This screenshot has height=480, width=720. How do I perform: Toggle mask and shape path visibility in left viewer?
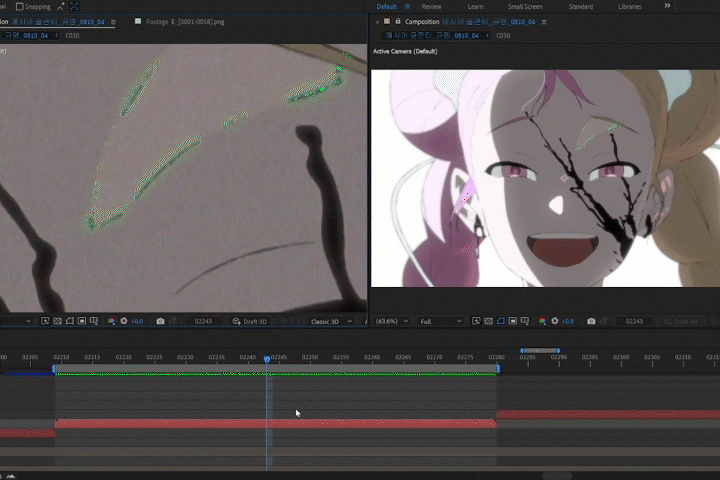[x=70, y=321]
